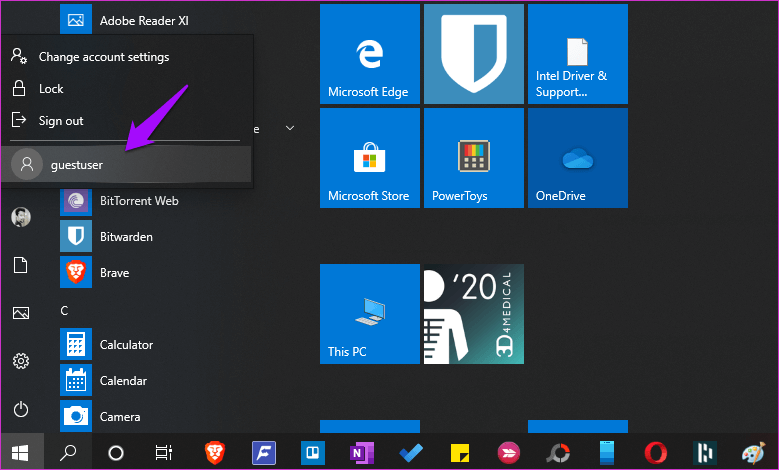Open Documents from the Start sidebar
Image resolution: width=779 pixels, height=470 pixels.
[x=21, y=265]
